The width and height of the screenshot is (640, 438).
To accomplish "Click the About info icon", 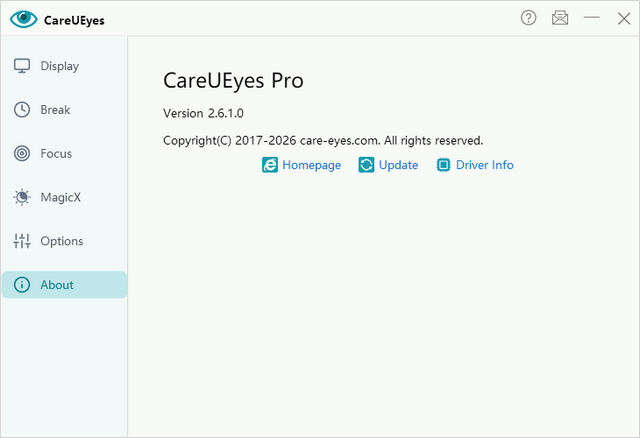I will [x=22, y=285].
